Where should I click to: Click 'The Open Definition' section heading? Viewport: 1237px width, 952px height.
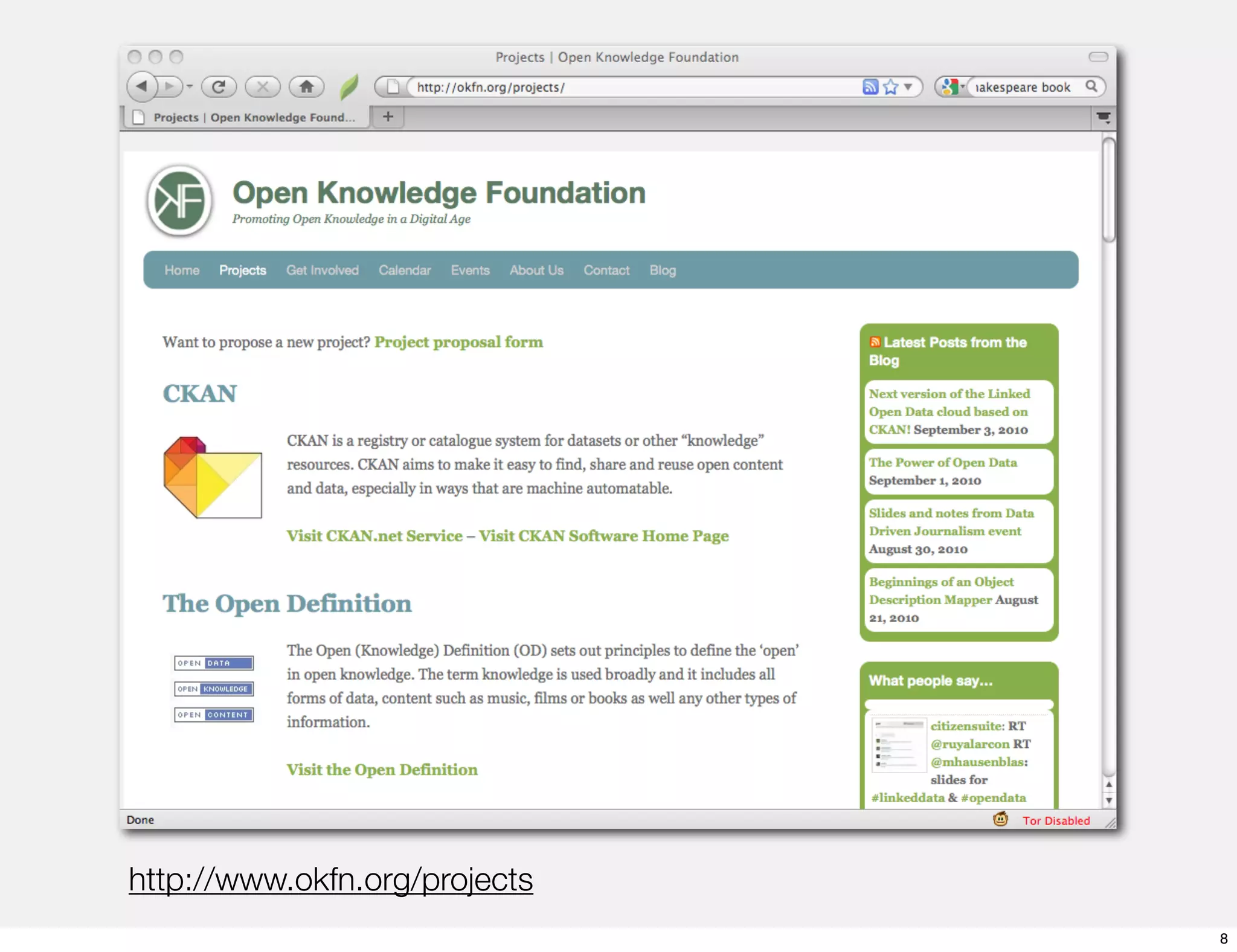click(287, 603)
